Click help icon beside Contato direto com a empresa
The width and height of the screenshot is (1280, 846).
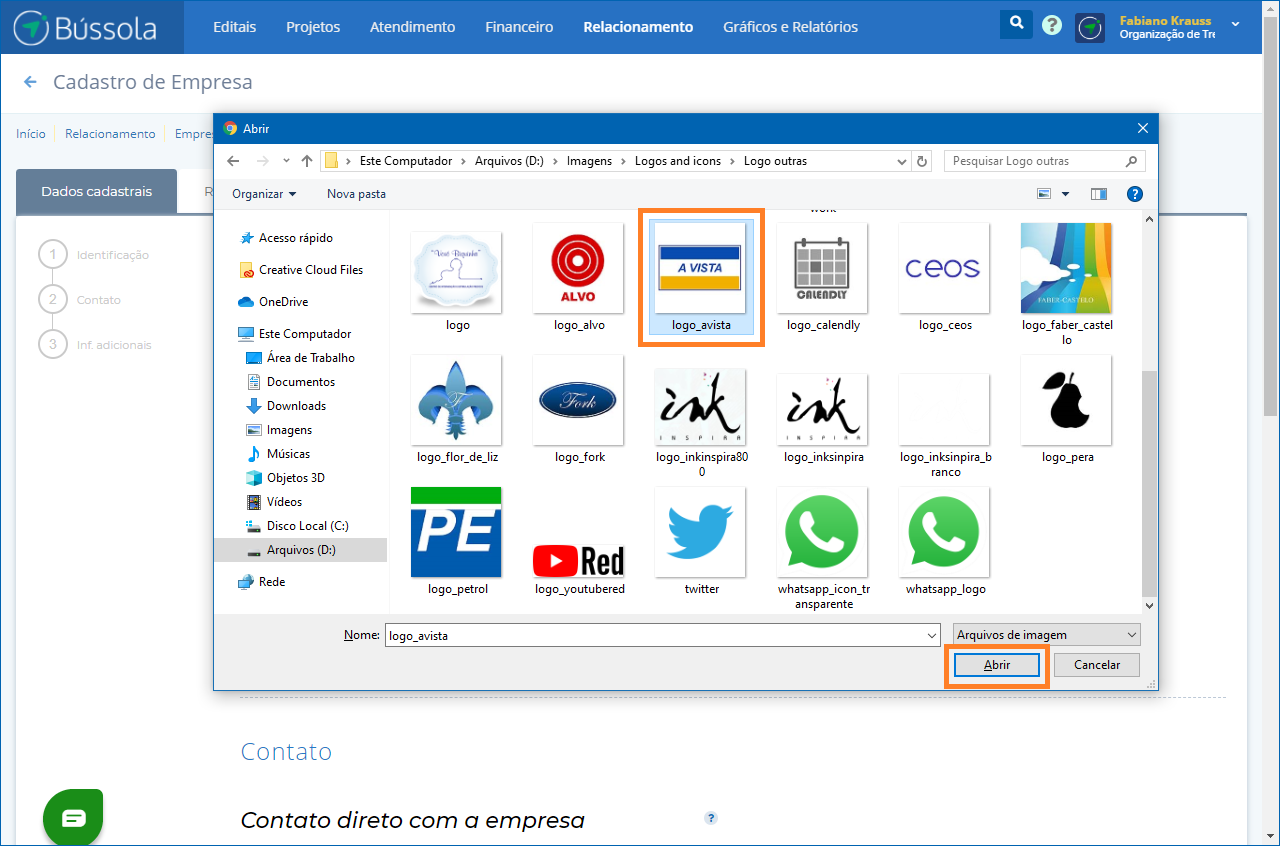click(x=711, y=818)
